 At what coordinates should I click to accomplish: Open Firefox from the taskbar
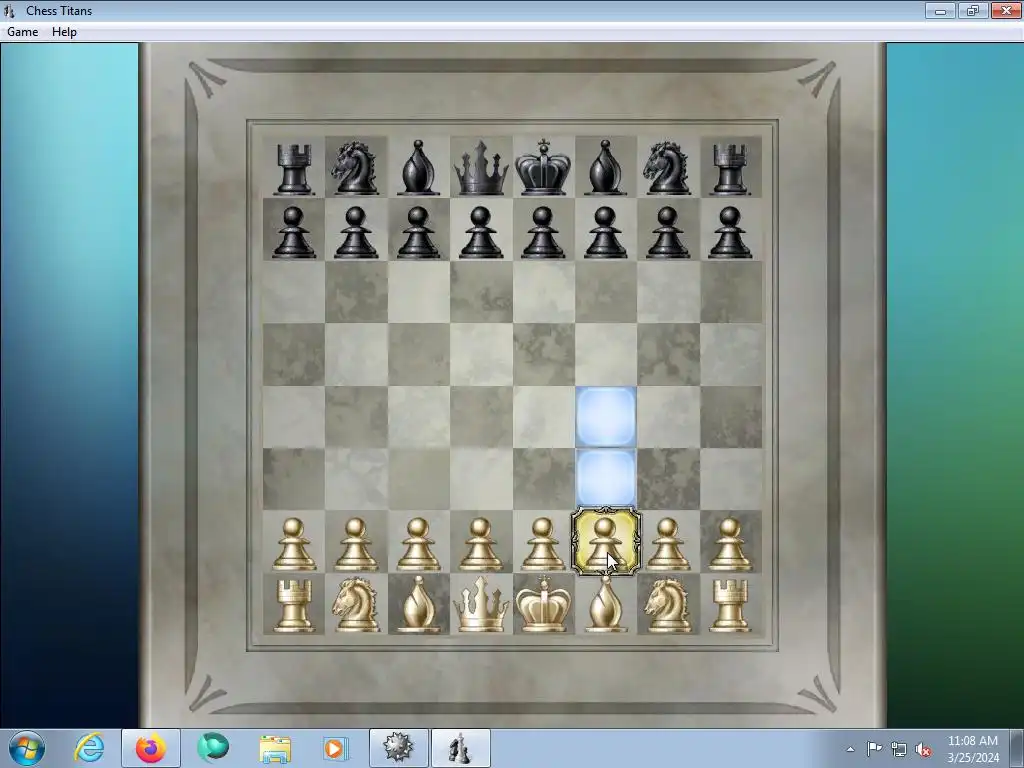(151, 748)
